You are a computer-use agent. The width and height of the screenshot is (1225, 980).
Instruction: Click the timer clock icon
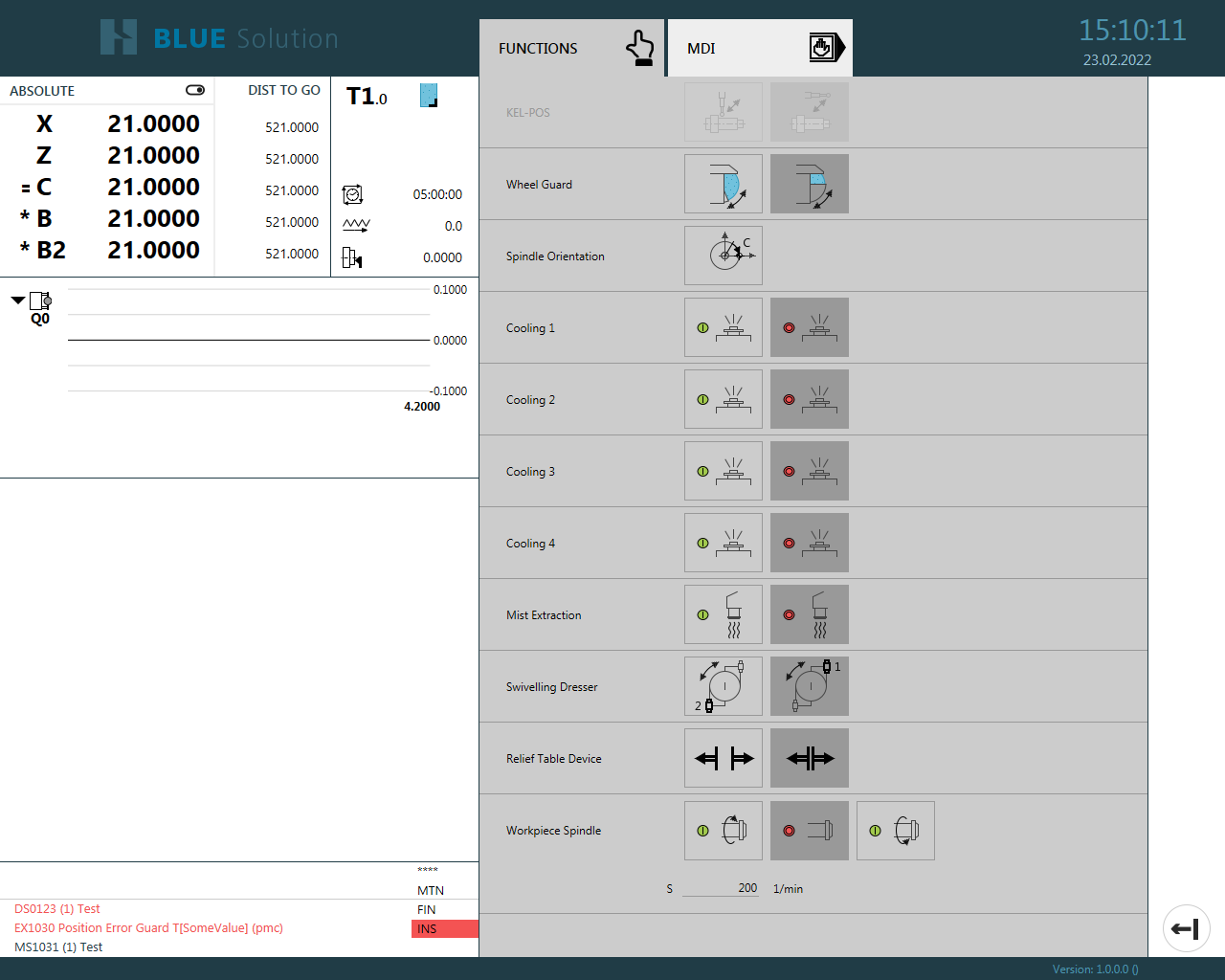(352, 194)
